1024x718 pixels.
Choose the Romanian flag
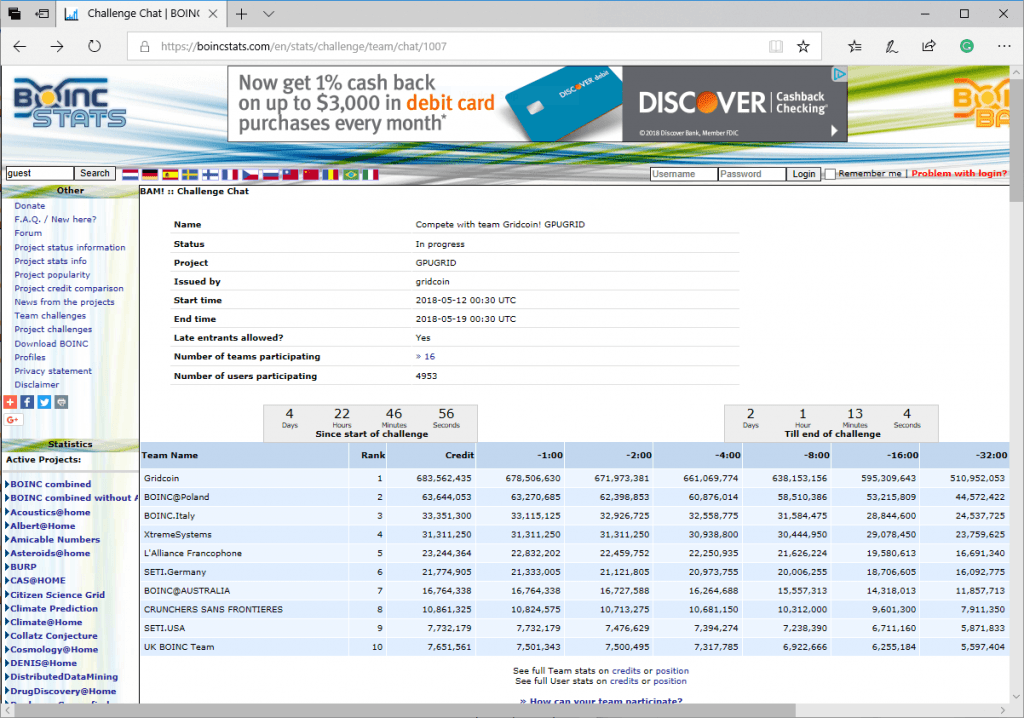[331, 174]
